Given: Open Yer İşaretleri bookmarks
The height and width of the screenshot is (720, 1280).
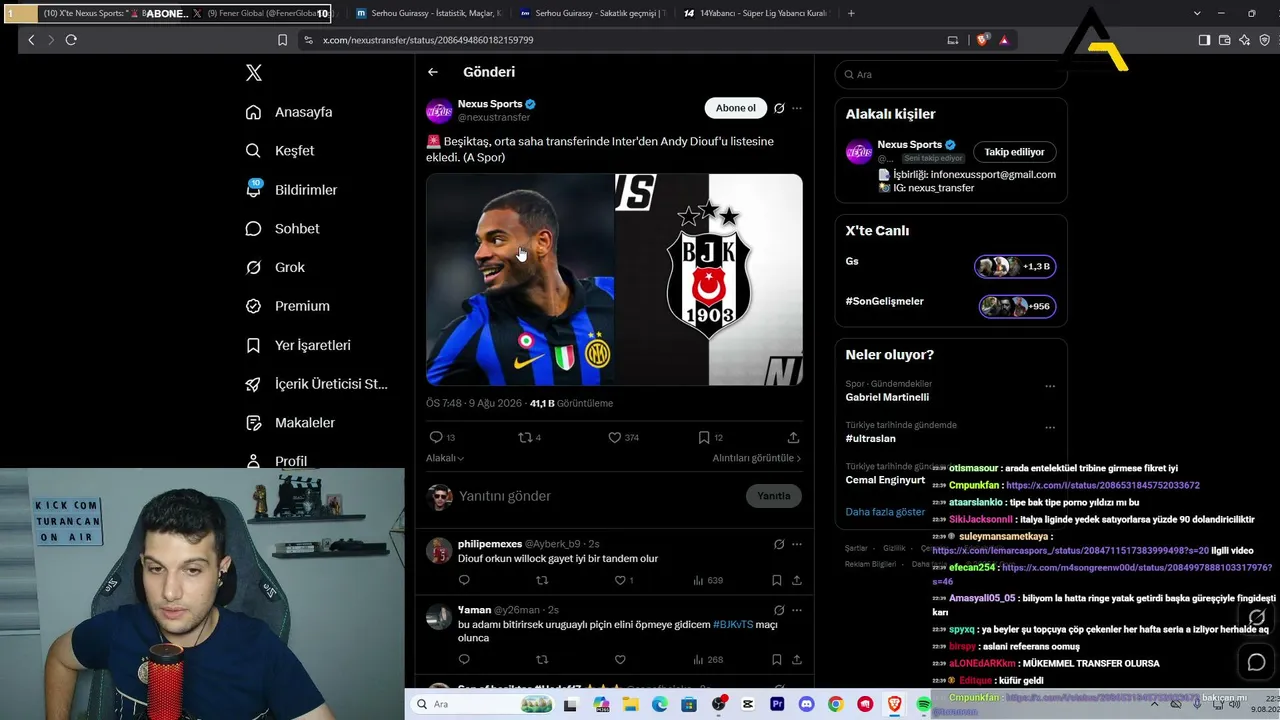Looking at the screenshot, I should pyautogui.click(x=298, y=345).
